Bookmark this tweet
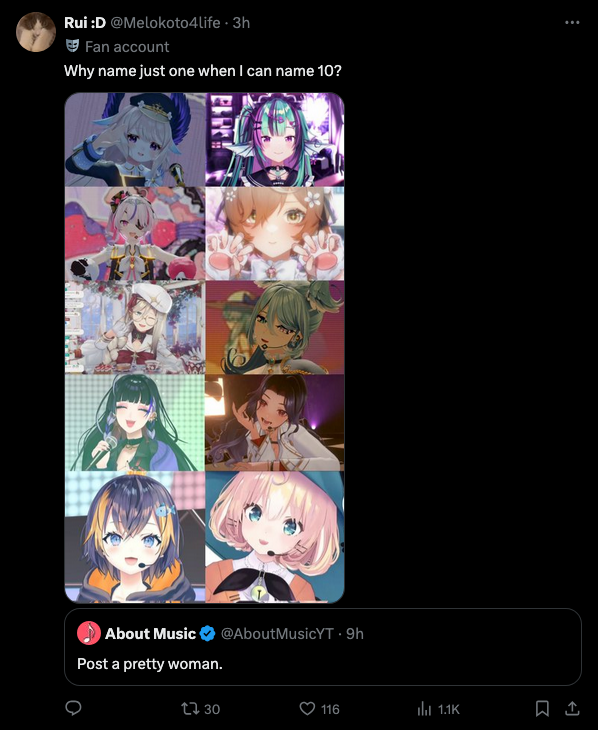Viewport: 598px width, 730px height. point(542,708)
